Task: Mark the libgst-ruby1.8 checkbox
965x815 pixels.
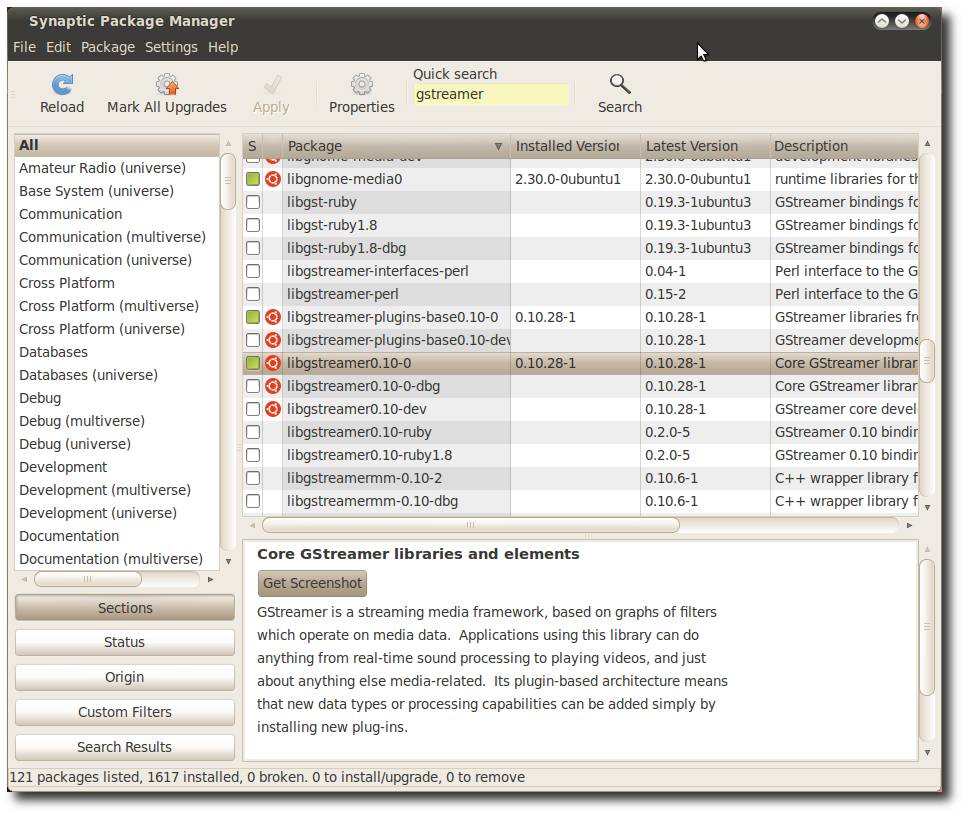Action: tap(253, 225)
